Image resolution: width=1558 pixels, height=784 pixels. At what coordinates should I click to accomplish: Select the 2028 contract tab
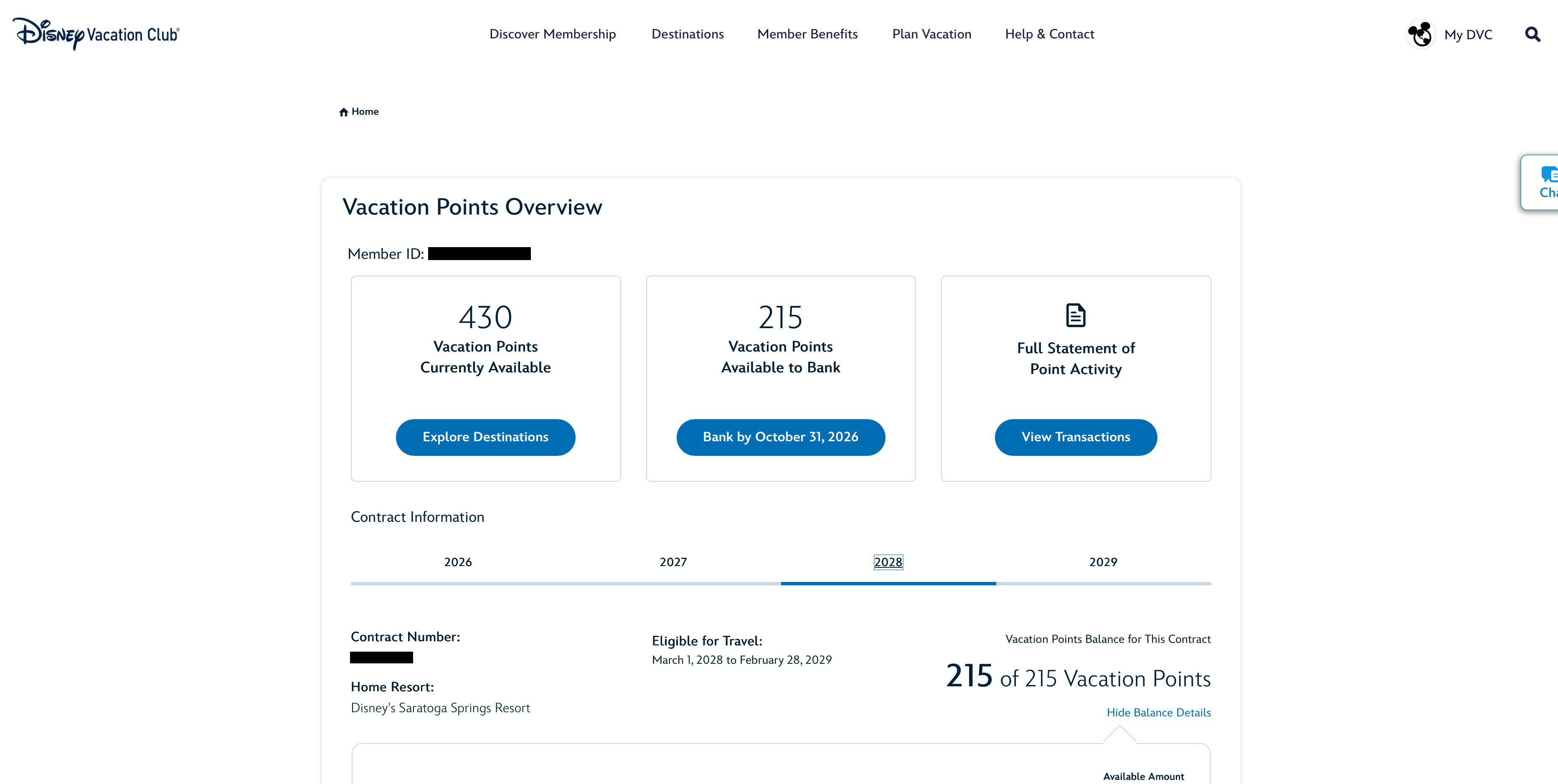pos(888,562)
